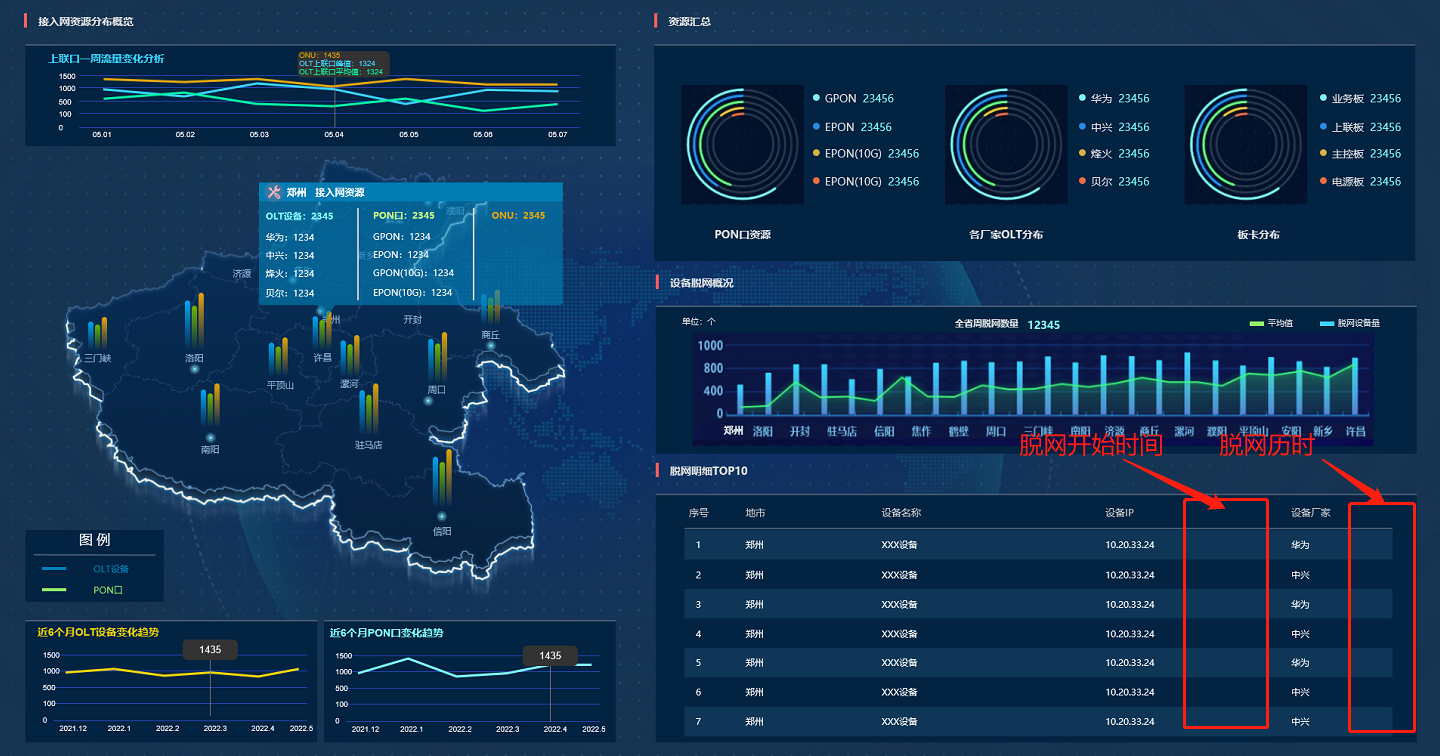Click the 设备IP column header
The width and height of the screenshot is (1440, 756).
tap(1119, 513)
